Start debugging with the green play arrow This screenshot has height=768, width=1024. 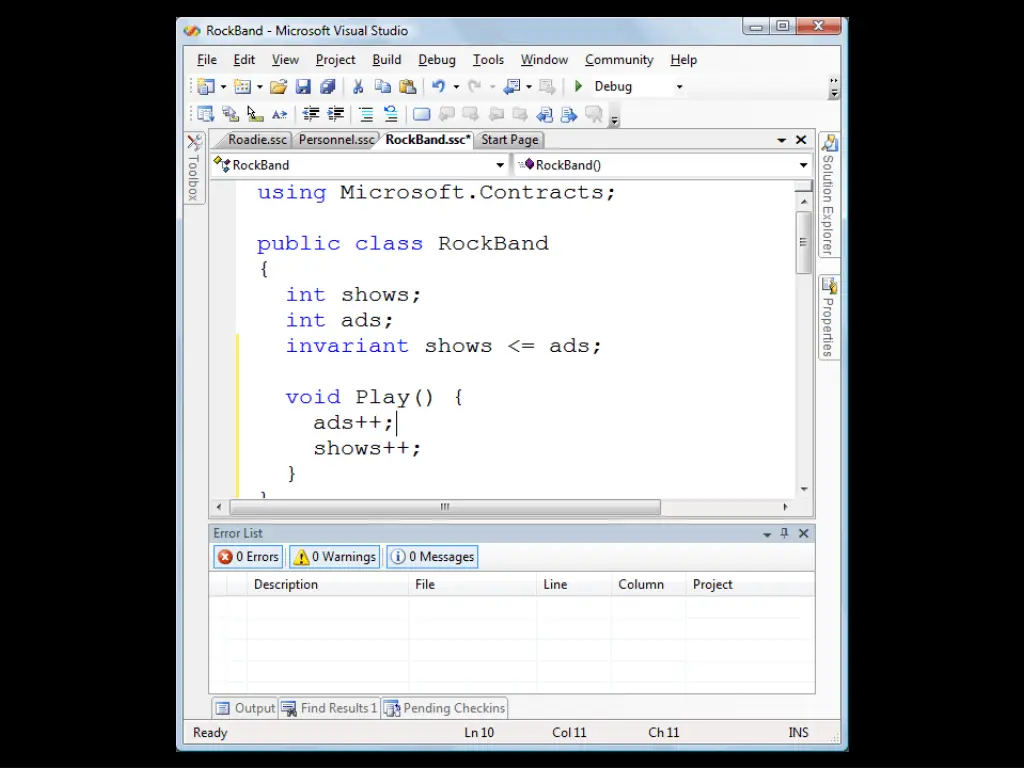coord(578,86)
